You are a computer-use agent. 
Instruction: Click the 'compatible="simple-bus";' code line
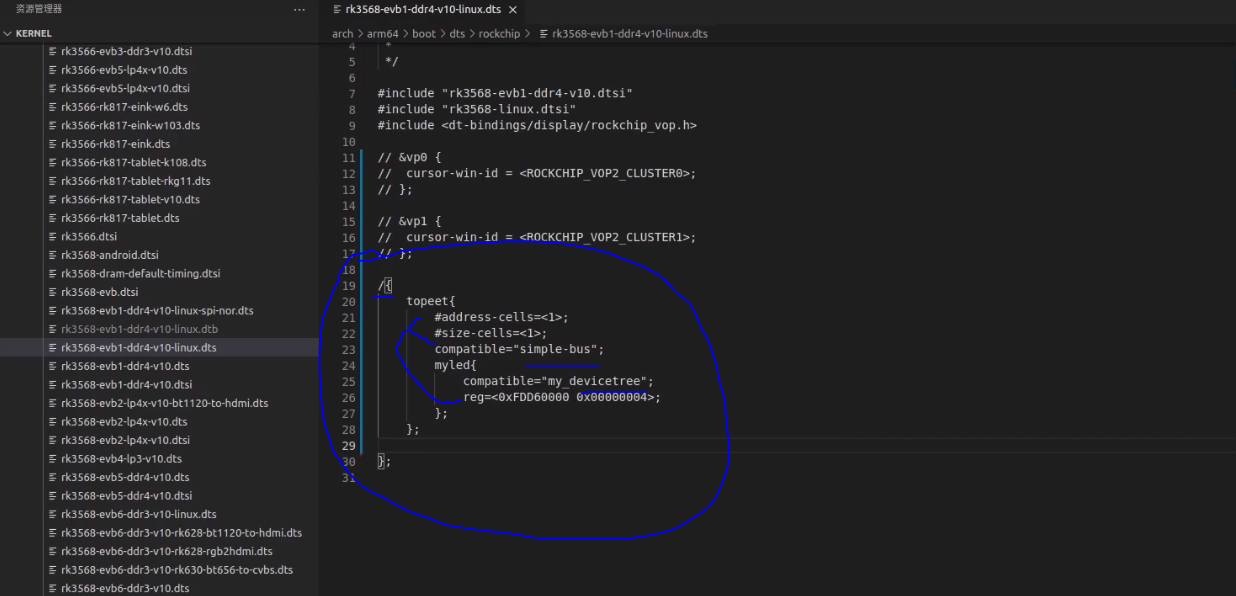[x=519, y=349]
